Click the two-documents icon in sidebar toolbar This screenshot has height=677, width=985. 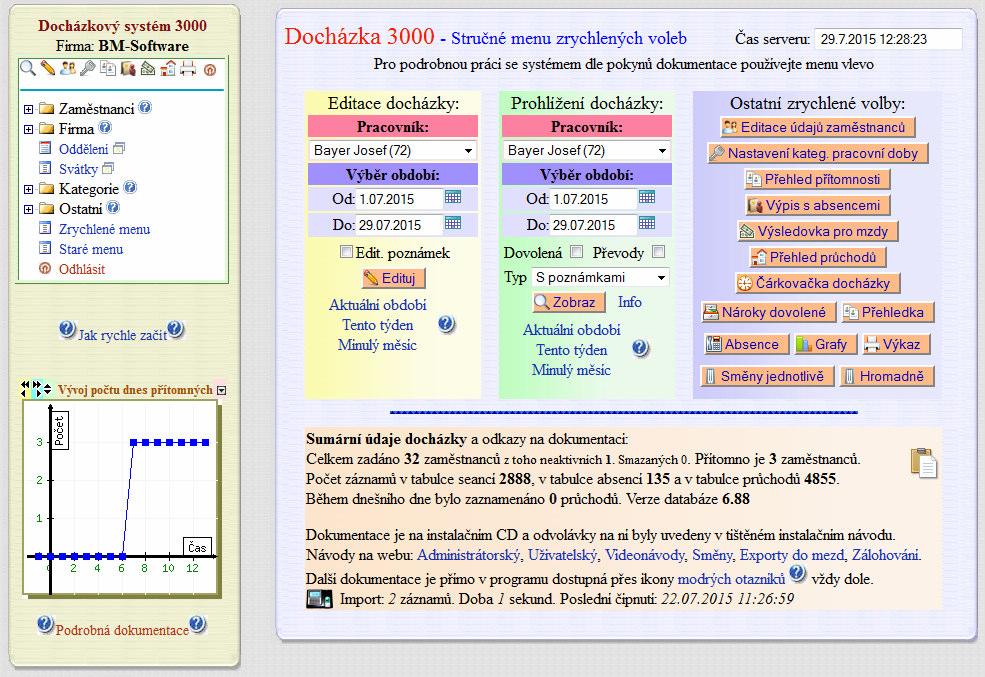[108, 68]
